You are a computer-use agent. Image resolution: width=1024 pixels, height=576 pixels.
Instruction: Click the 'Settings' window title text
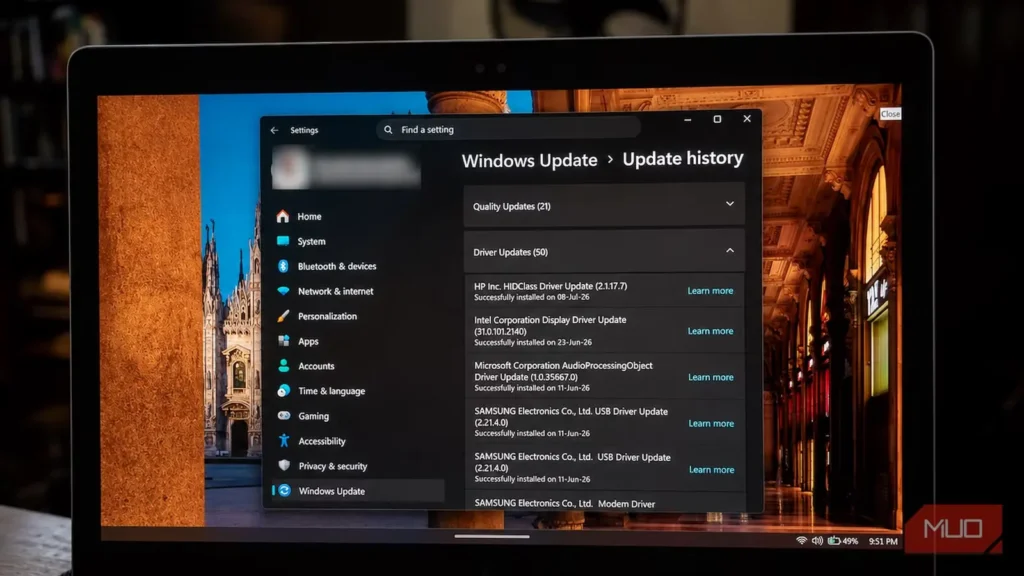(x=304, y=130)
